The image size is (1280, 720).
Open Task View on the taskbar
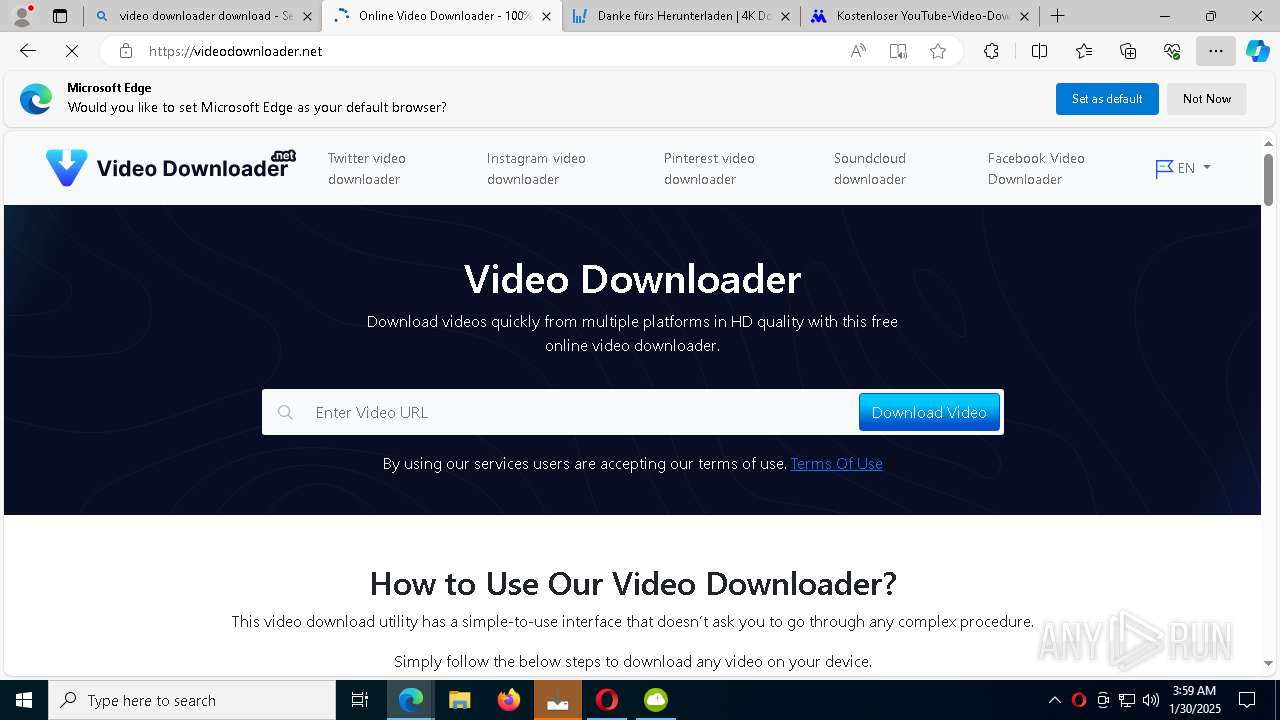coord(360,700)
